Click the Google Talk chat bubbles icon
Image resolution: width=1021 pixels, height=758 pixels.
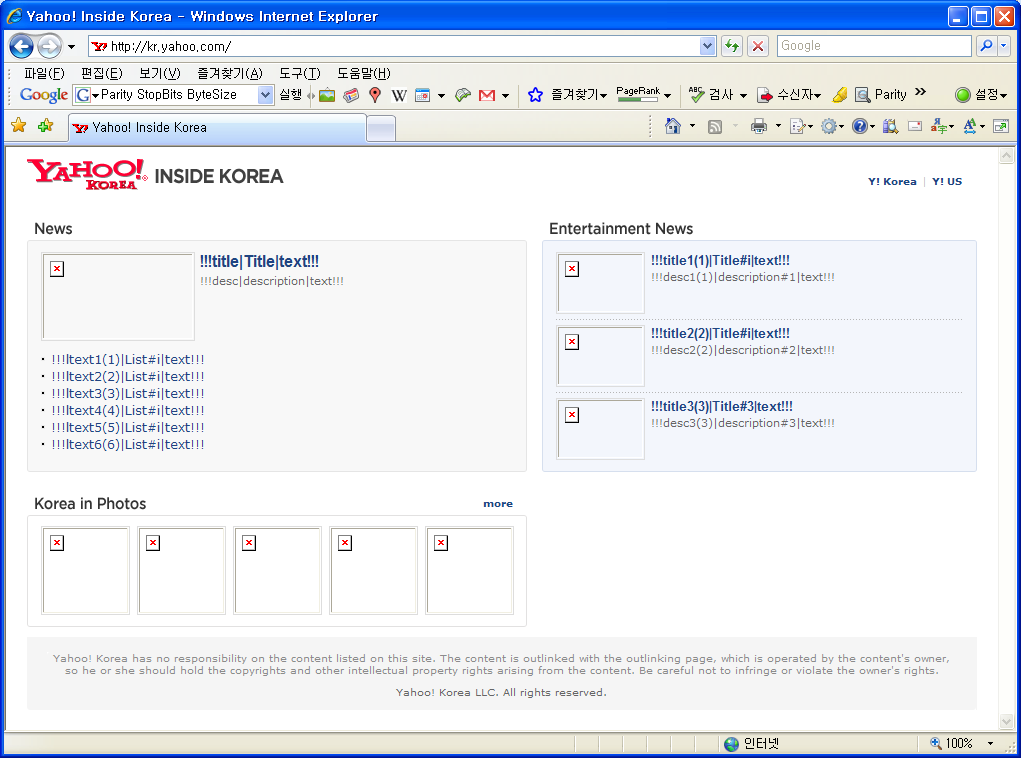tap(463, 95)
